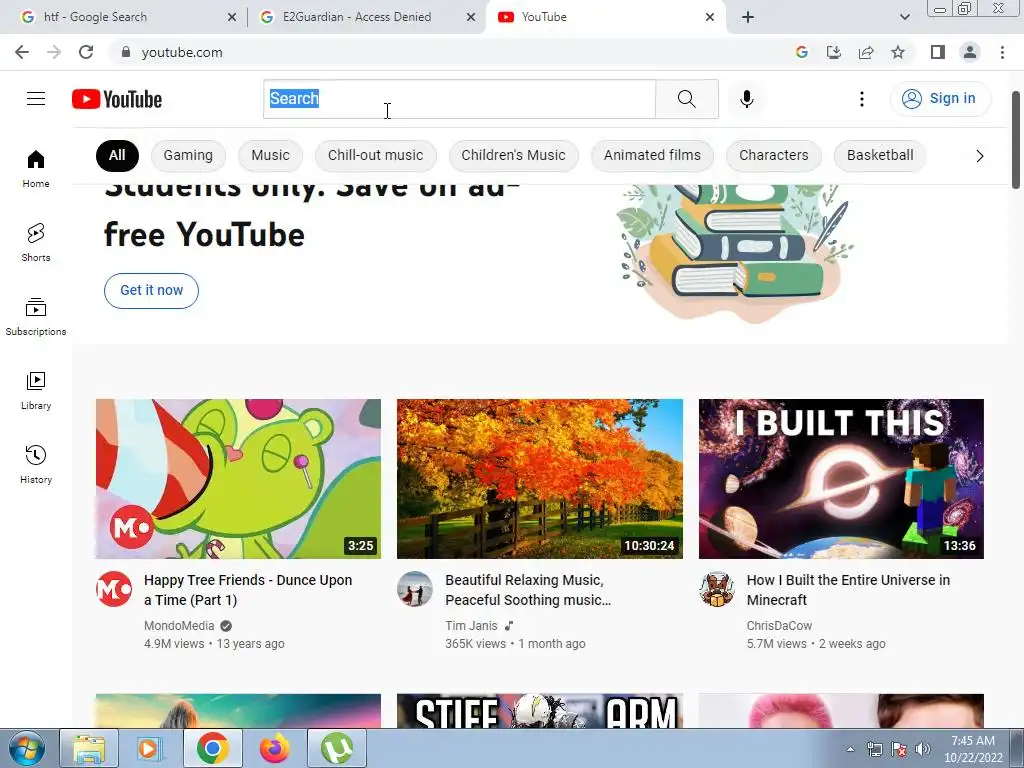The width and height of the screenshot is (1024, 768).
Task: Click the magnifier search button
Action: [x=686, y=99]
